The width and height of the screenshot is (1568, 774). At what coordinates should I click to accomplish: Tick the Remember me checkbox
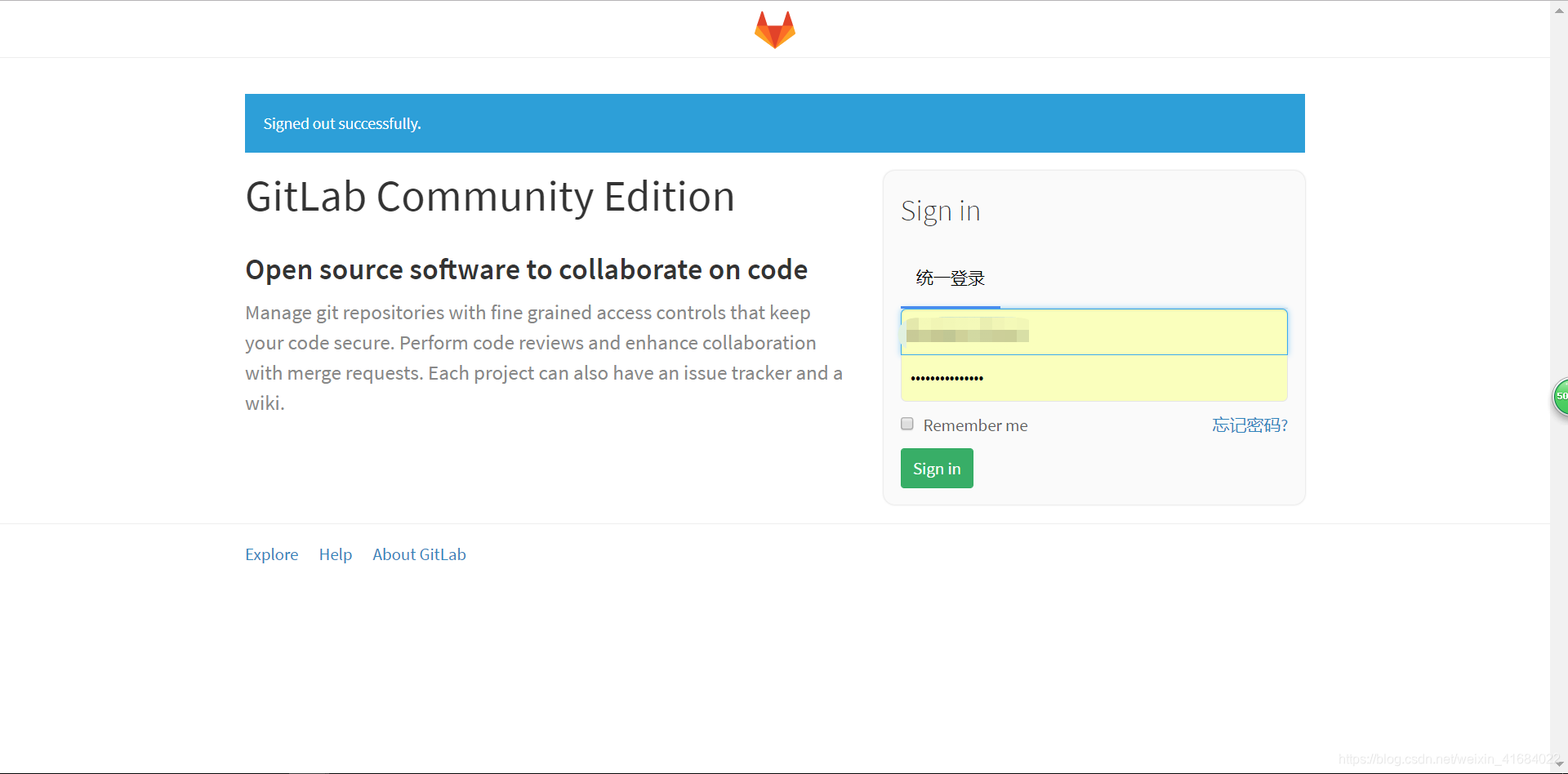[x=906, y=424]
